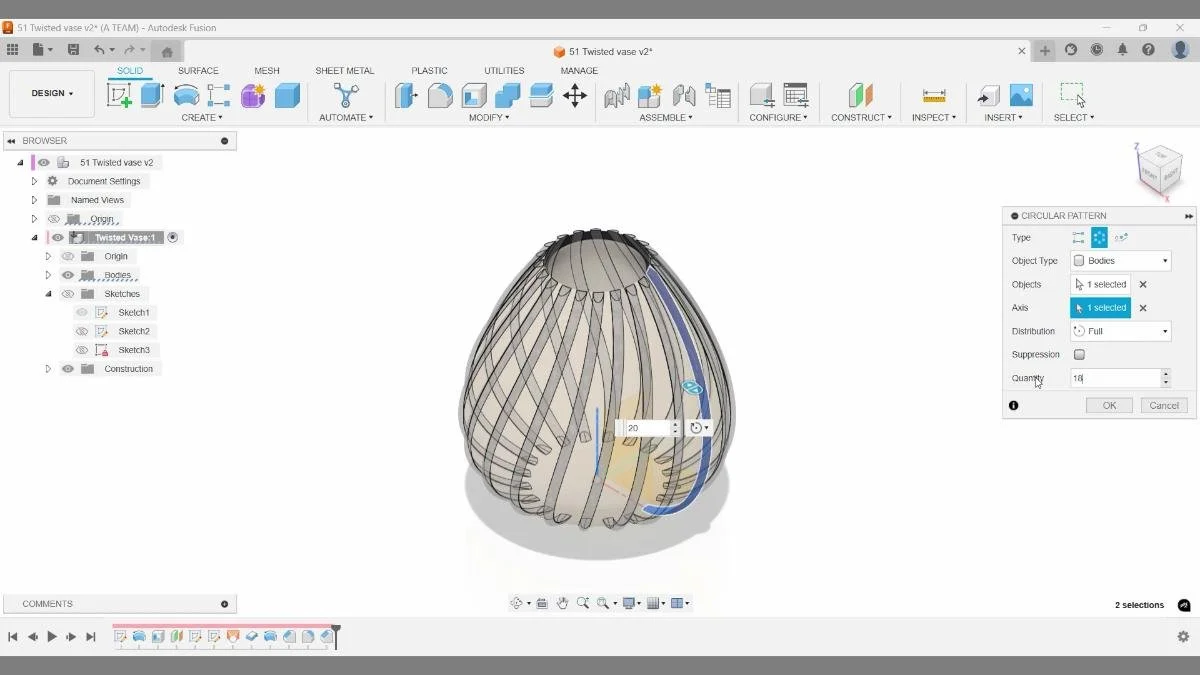Click the Insert Derive icon

coord(988,95)
